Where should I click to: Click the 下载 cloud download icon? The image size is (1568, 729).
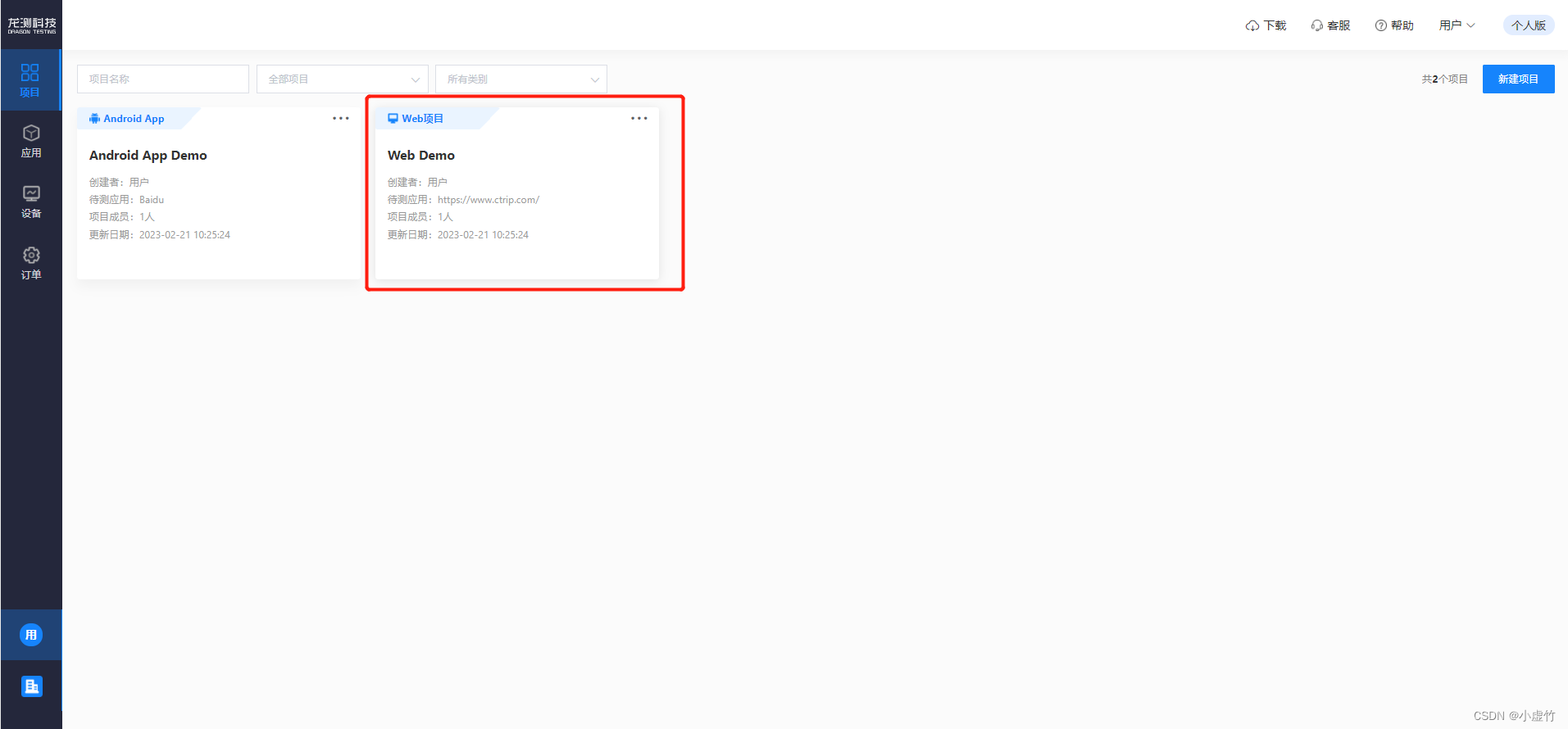pos(1252,25)
